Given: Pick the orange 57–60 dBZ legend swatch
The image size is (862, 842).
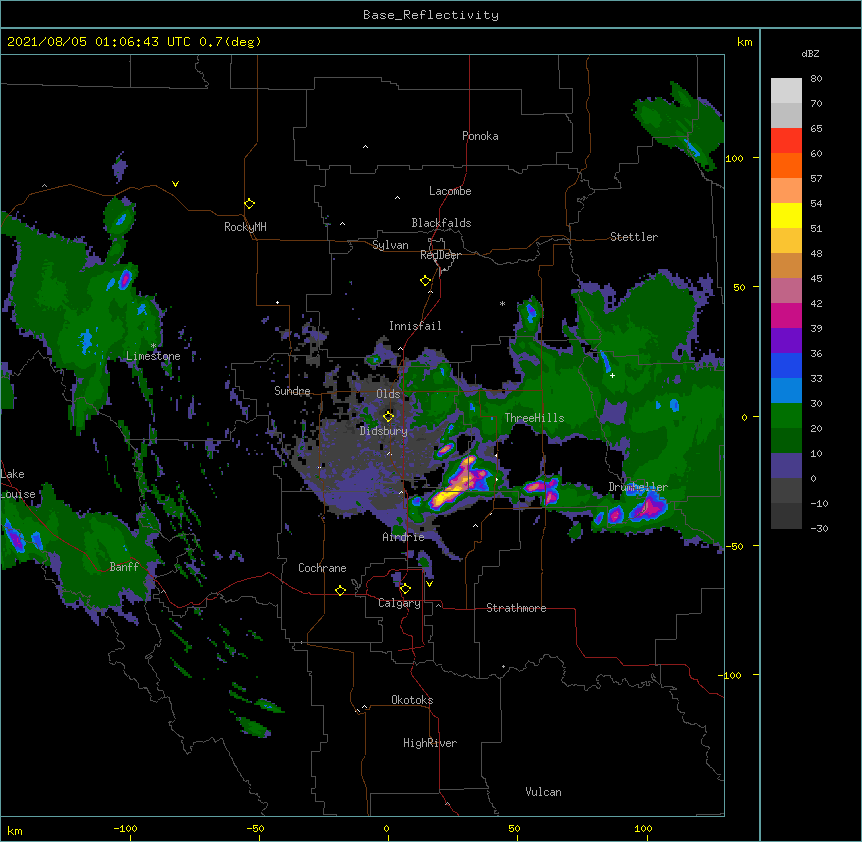Looking at the screenshot, I should click(x=786, y=166).
